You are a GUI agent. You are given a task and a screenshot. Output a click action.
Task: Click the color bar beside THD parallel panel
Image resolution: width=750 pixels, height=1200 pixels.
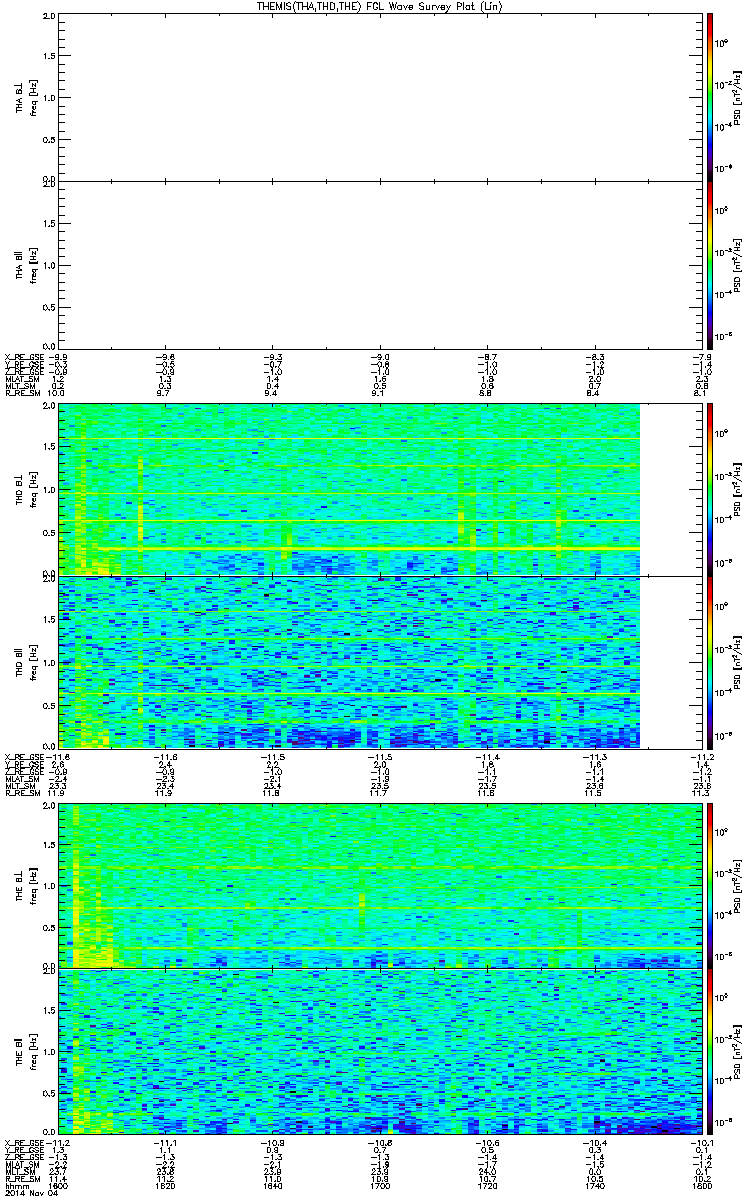pyautogui.click(x=709, y=662)
